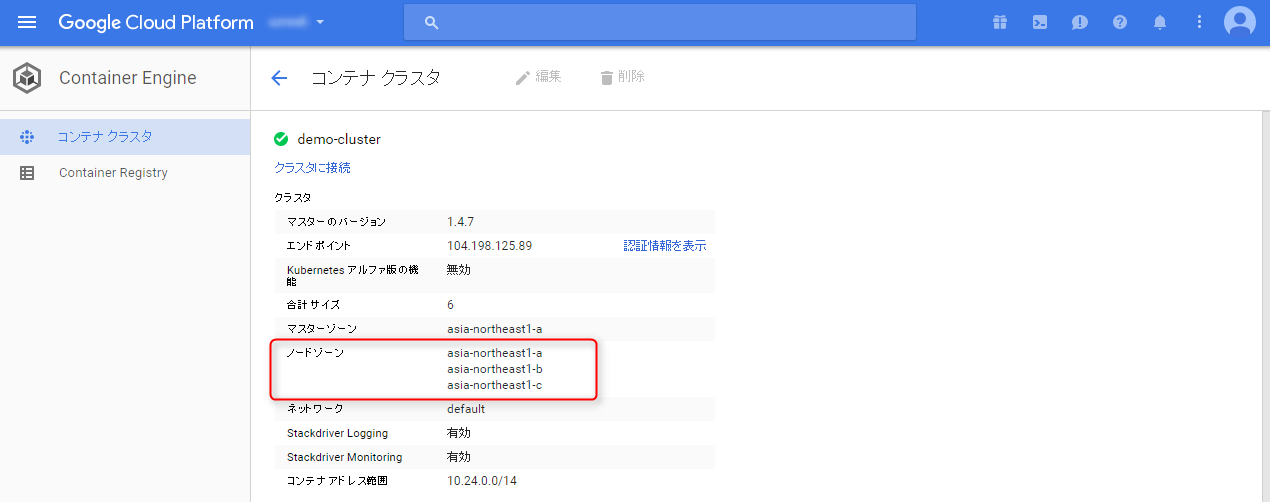
Task: Click the node zone asia-northeast1-c
Action: point(494,385)
